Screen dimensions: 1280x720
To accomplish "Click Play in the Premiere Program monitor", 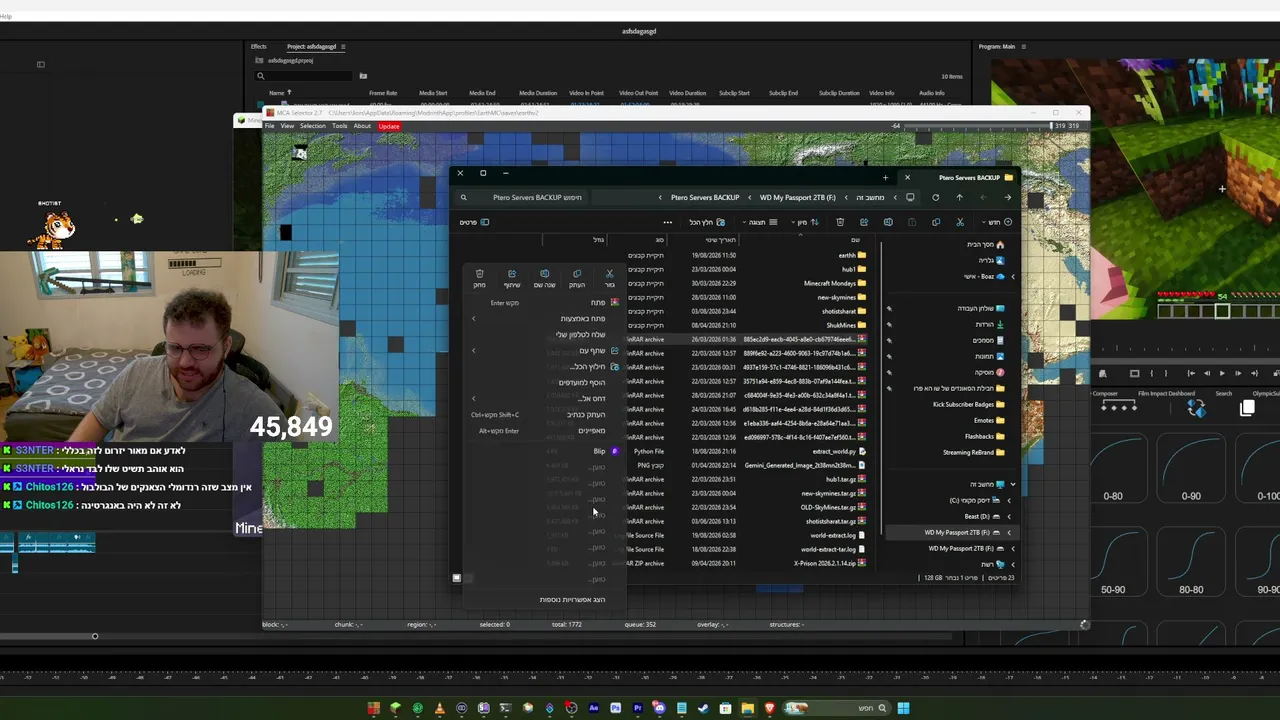I will 1222,373.
